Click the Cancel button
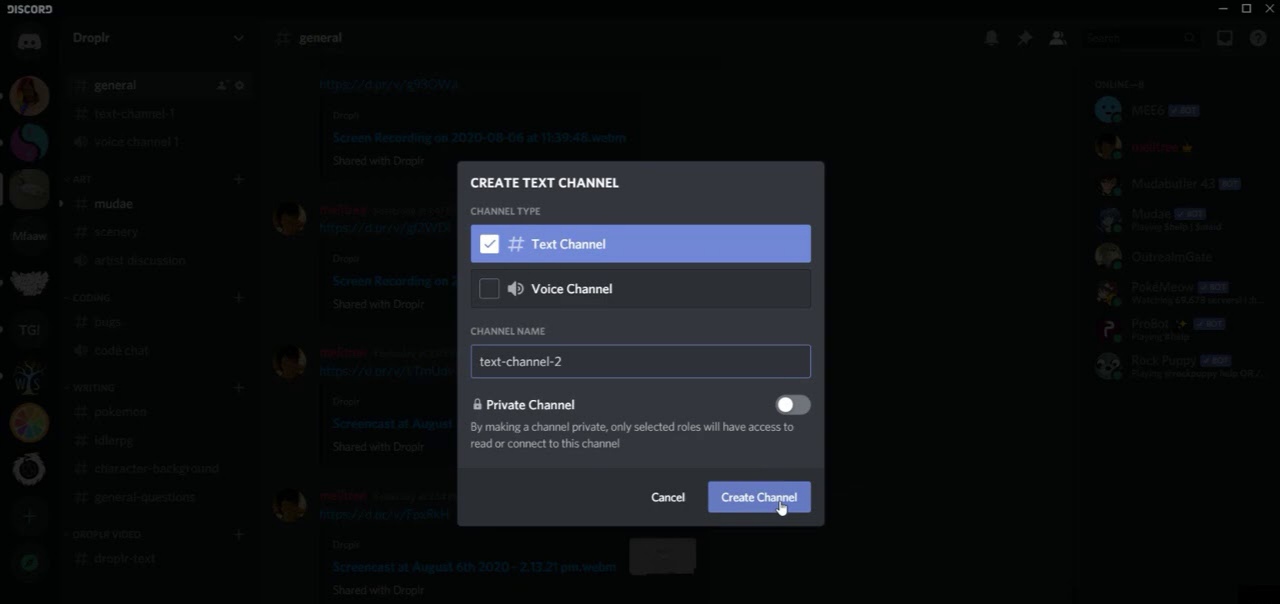1280x604 pixels. 668,497
